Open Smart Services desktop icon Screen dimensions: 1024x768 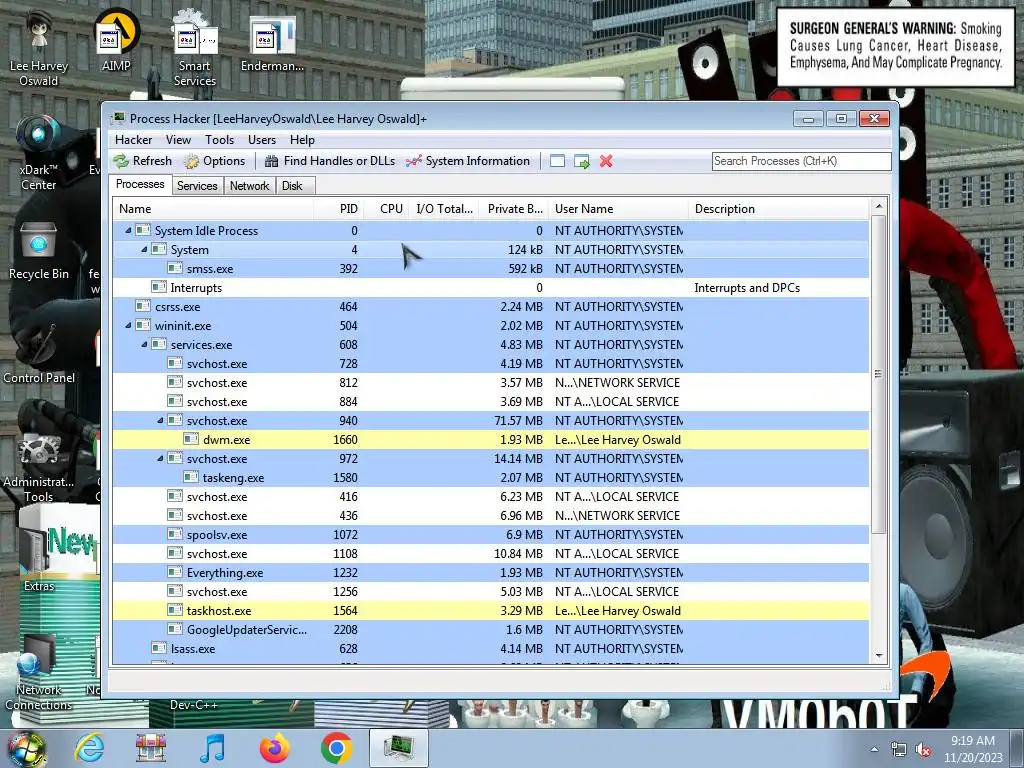click(x=195, y=48)
